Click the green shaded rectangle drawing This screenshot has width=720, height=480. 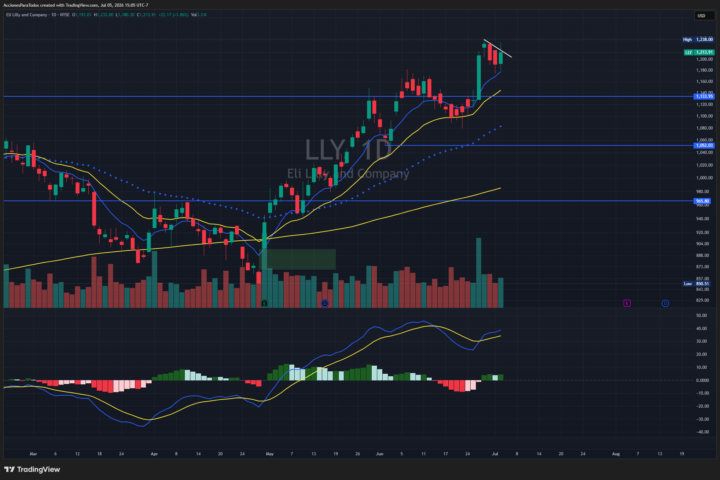pos(298,259)
